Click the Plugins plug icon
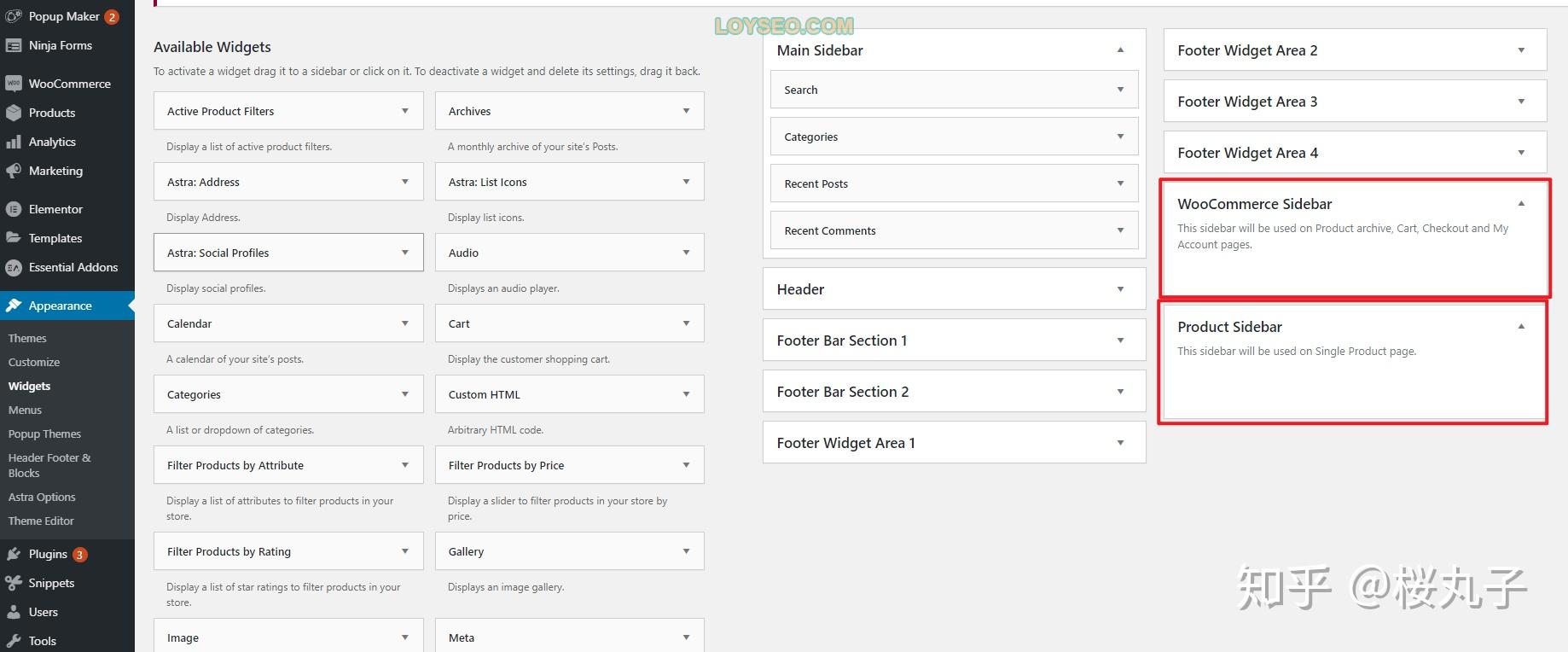 13,554
